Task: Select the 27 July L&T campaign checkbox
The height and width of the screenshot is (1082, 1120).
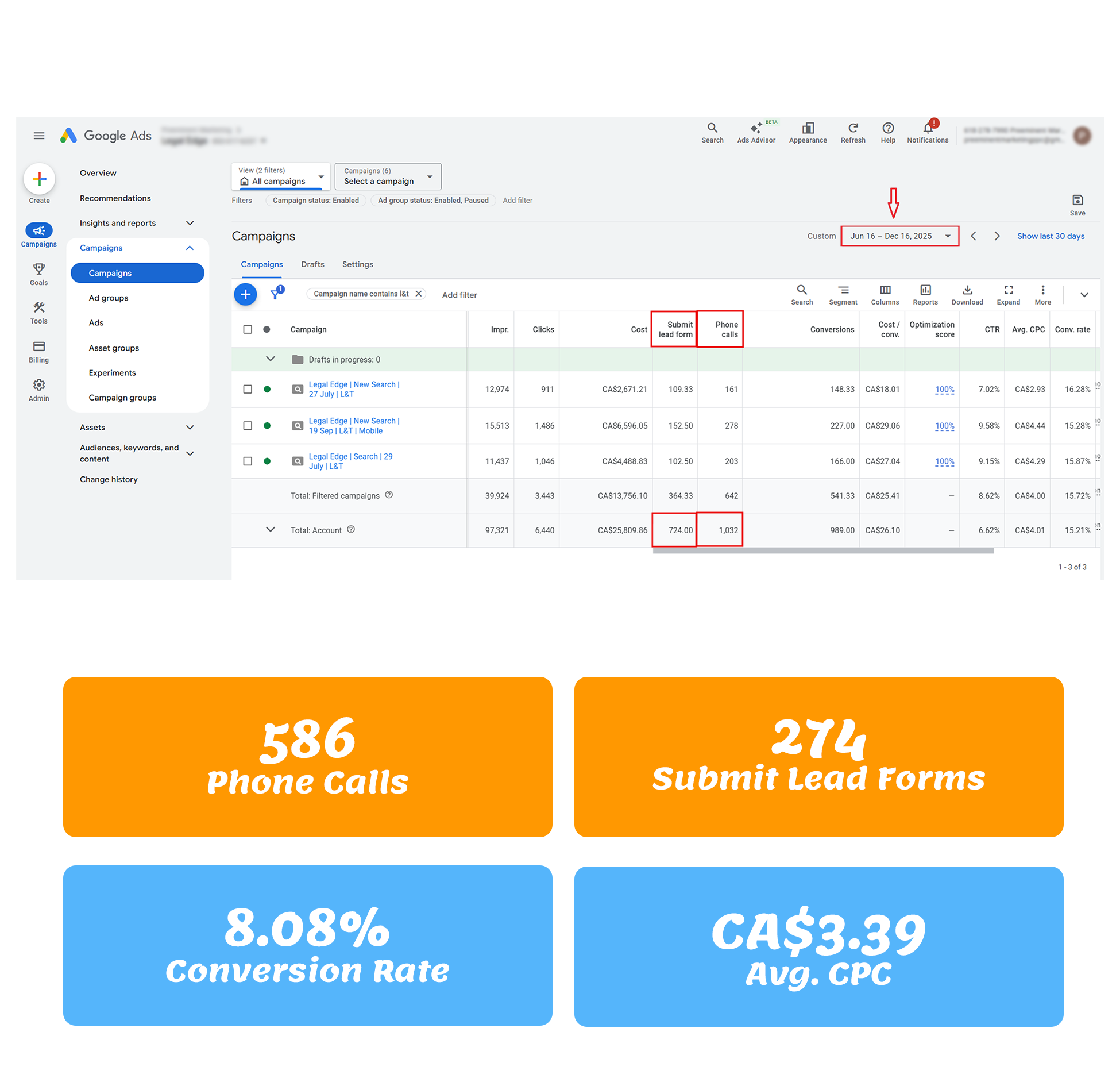Action: click(x=248, y=389)
